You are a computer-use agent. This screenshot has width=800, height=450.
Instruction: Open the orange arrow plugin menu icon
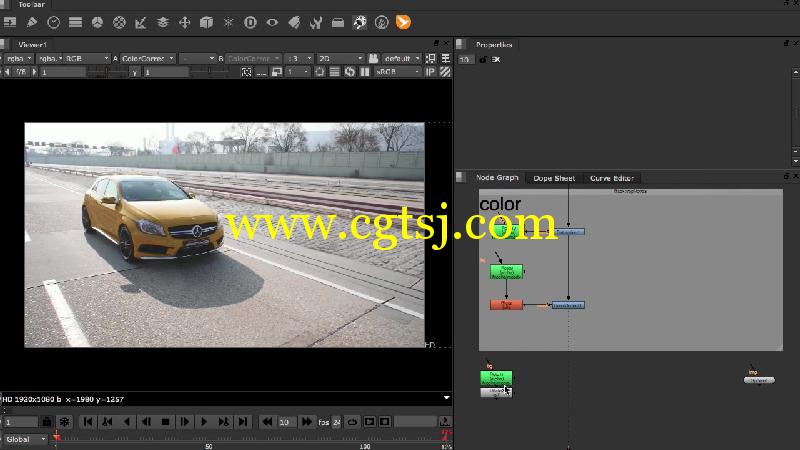point(403,22)
